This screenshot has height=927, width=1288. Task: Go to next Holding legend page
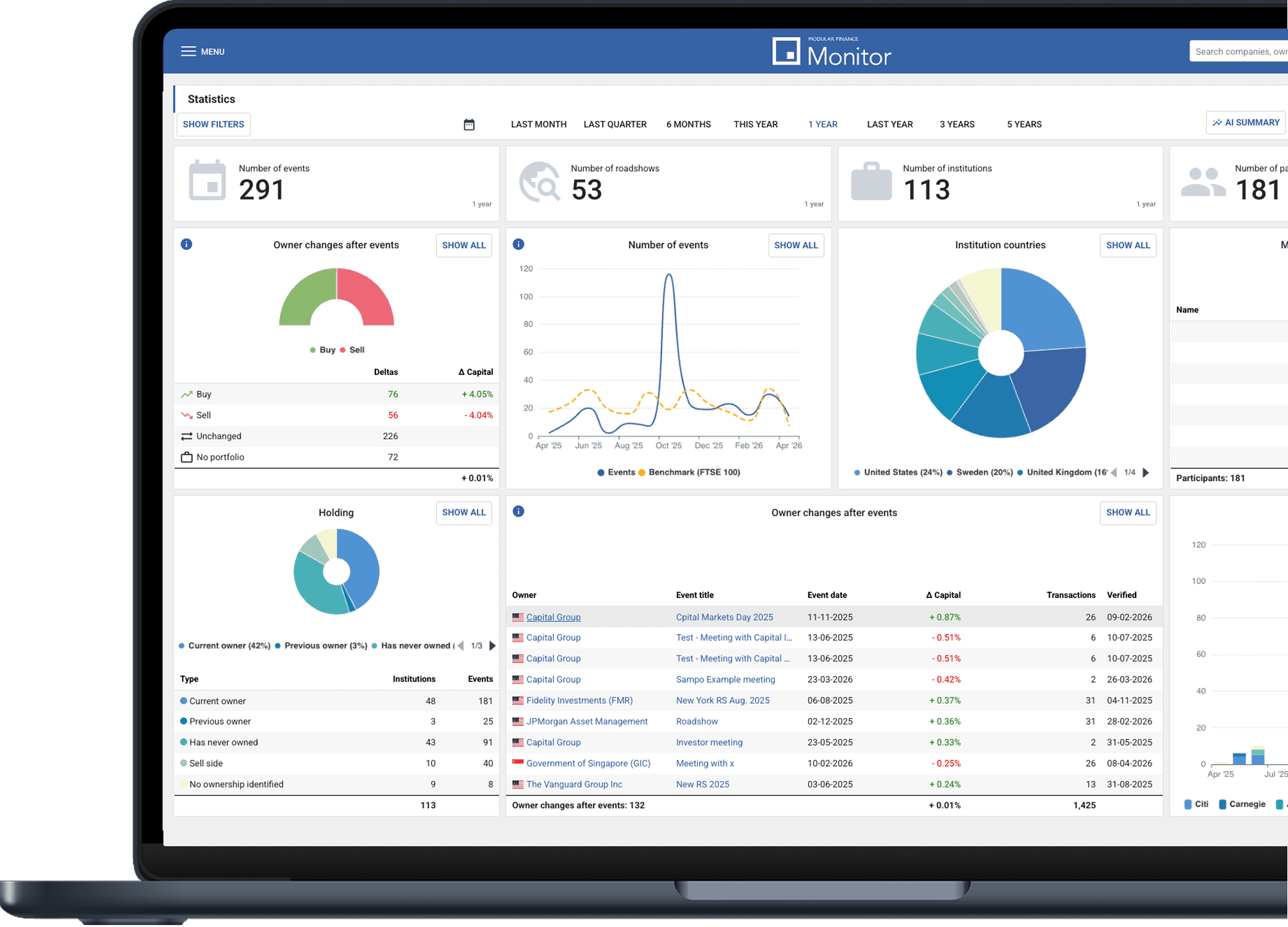(492, 646)
